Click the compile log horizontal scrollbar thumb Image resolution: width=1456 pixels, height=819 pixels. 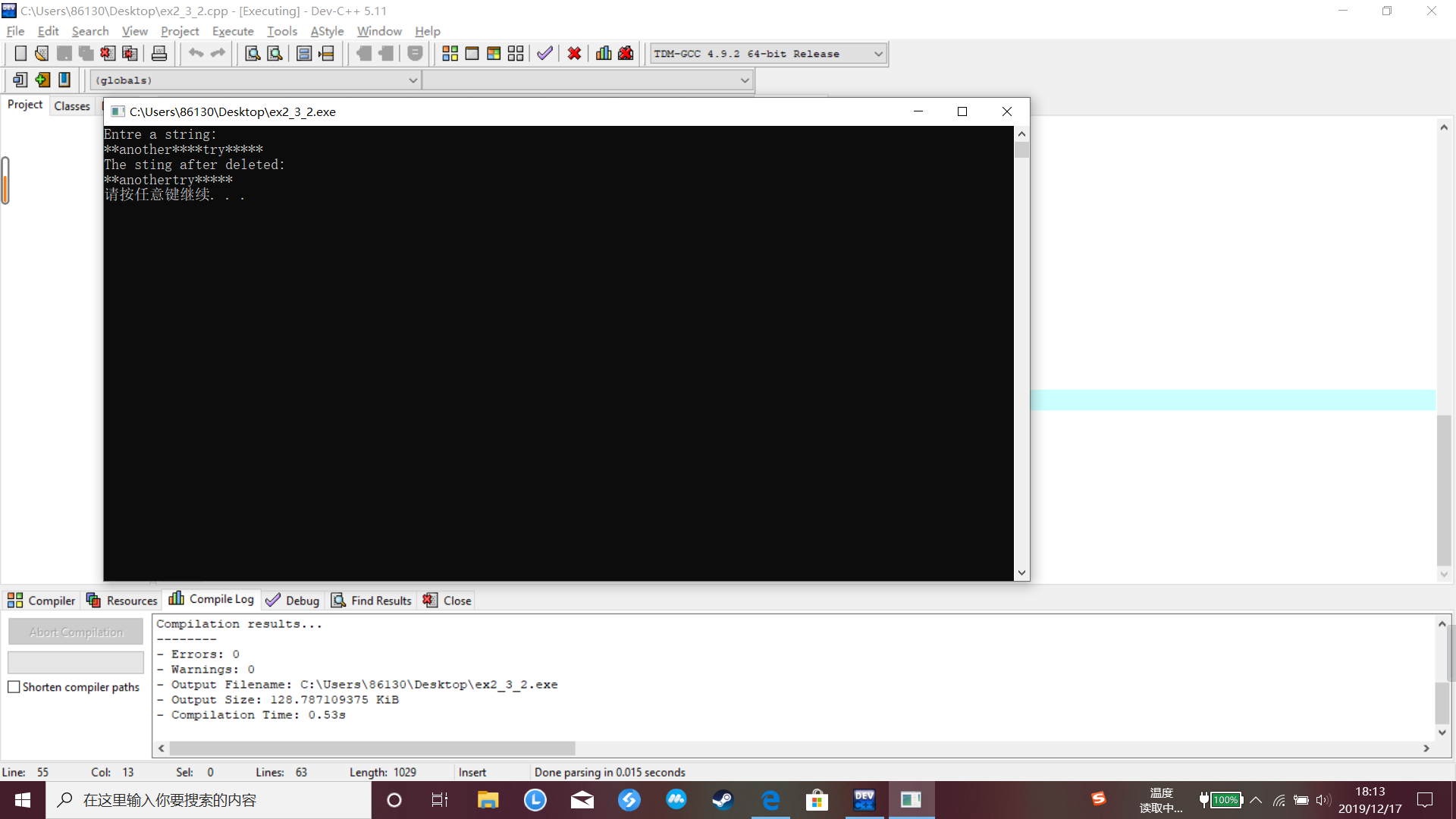point(372,748)
